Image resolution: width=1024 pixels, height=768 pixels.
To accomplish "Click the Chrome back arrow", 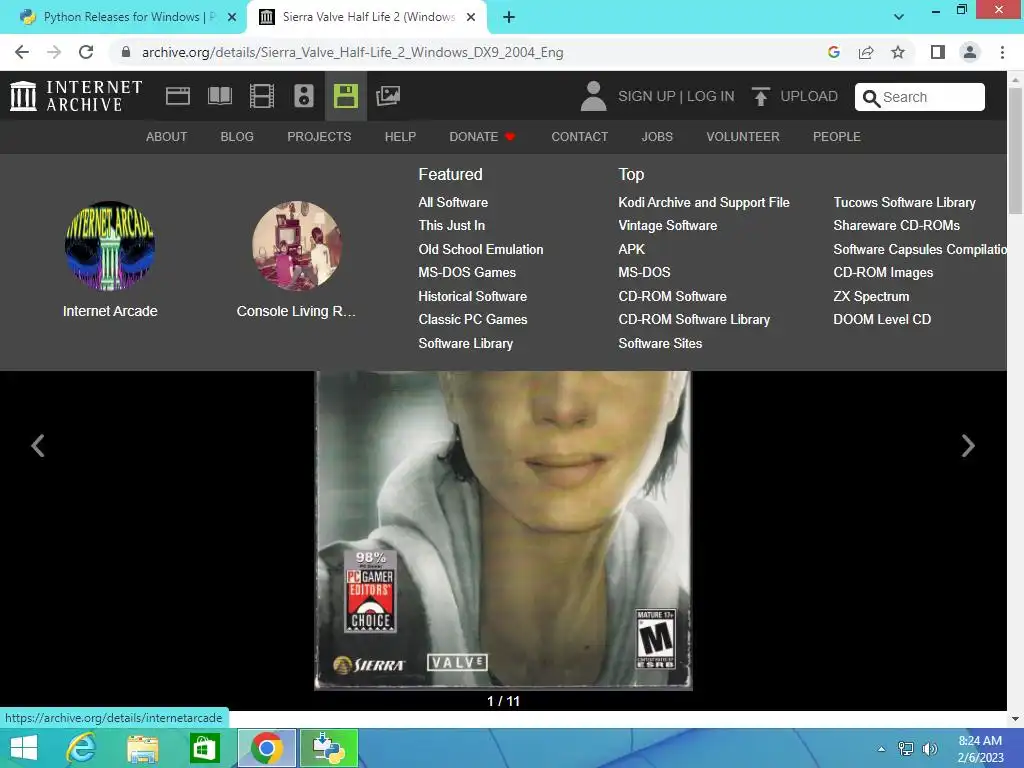I will [x=22, y=52].
